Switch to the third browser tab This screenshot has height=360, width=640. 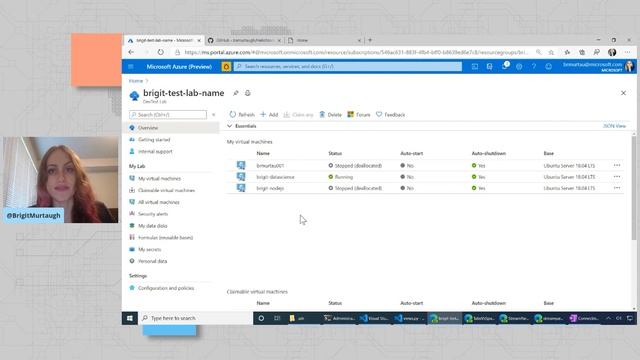(x=324, y=40)
